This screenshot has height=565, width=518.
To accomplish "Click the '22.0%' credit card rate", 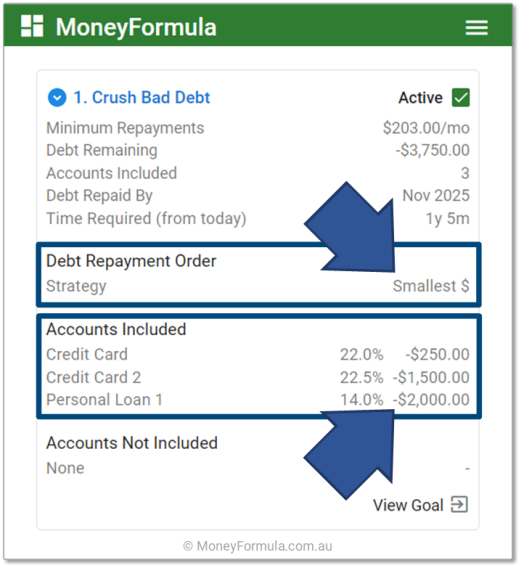I will [362, 355].
